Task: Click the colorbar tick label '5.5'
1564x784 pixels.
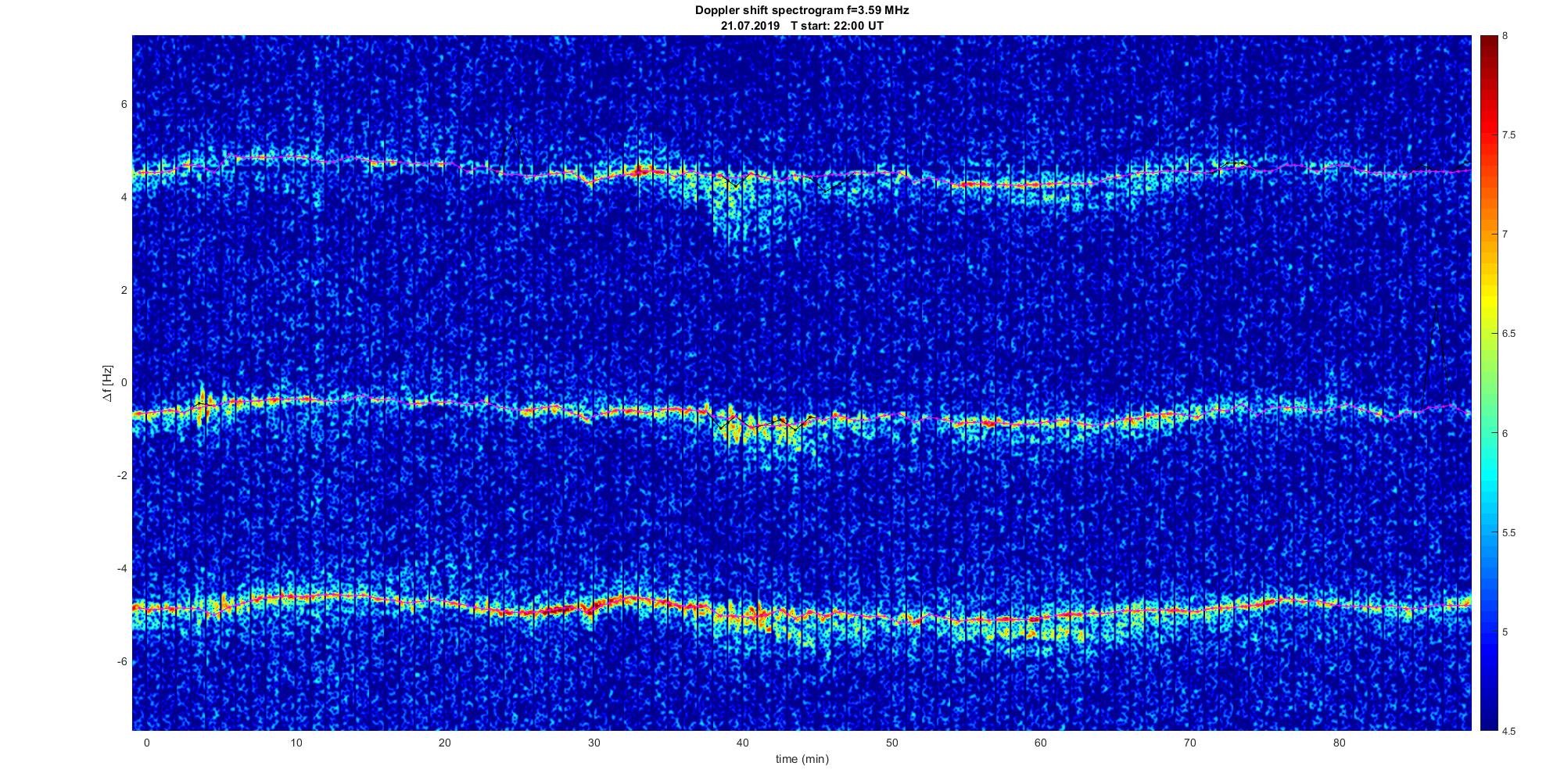Action: pos(1509,533)
